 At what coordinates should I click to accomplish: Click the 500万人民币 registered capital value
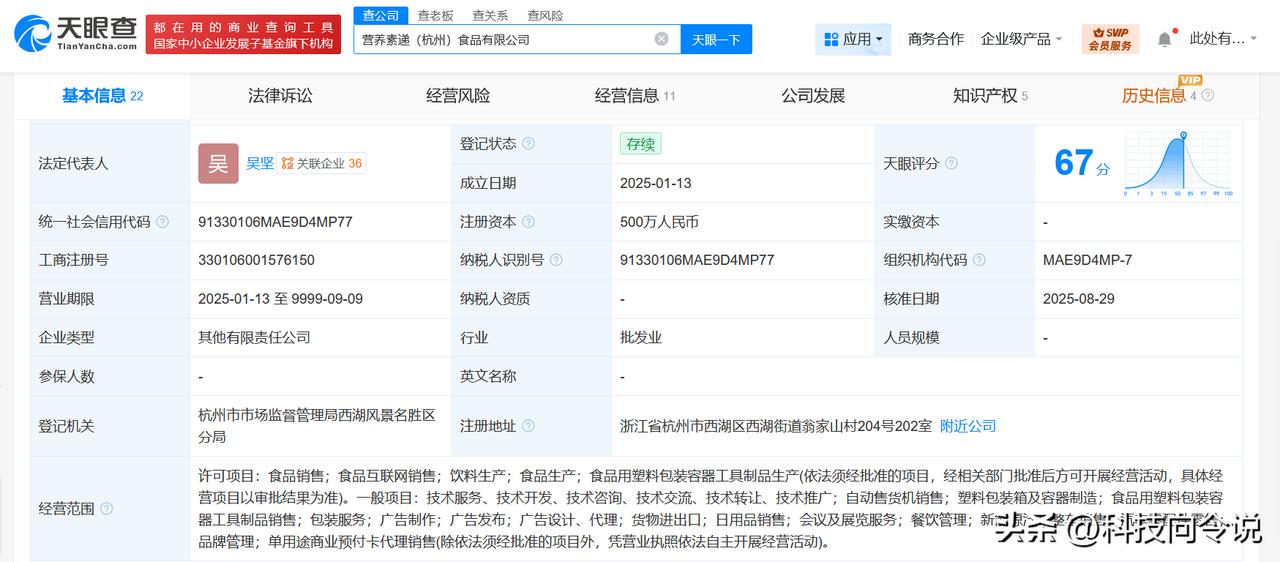(659, 222)
